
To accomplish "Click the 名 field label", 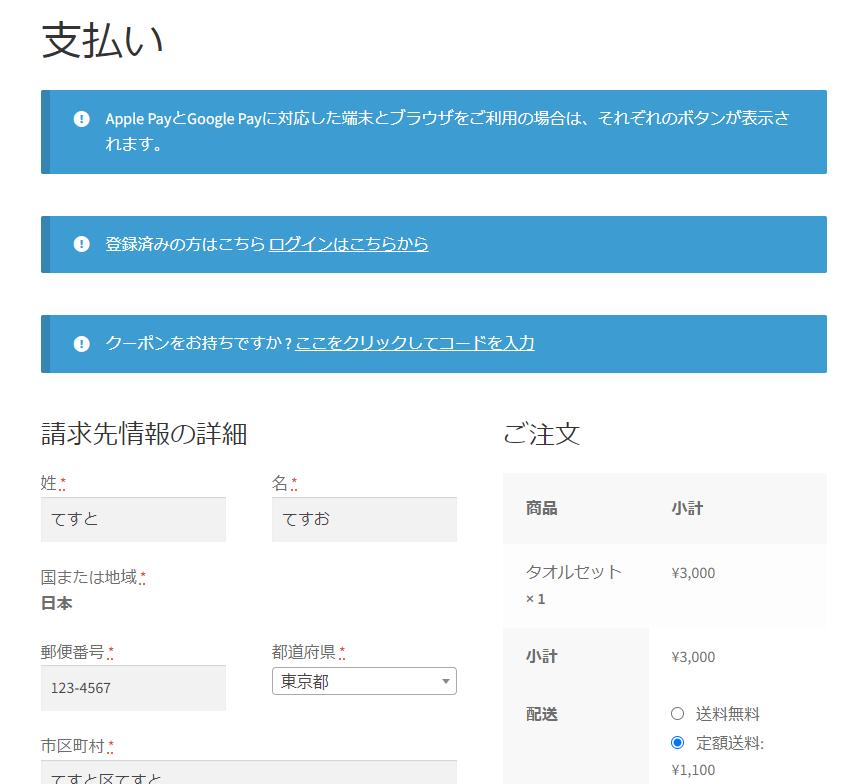I will pyautogui.click(x=280, y=483).
